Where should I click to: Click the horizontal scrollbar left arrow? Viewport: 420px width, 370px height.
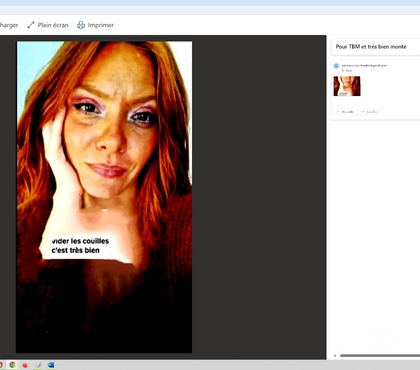[335, 356]
